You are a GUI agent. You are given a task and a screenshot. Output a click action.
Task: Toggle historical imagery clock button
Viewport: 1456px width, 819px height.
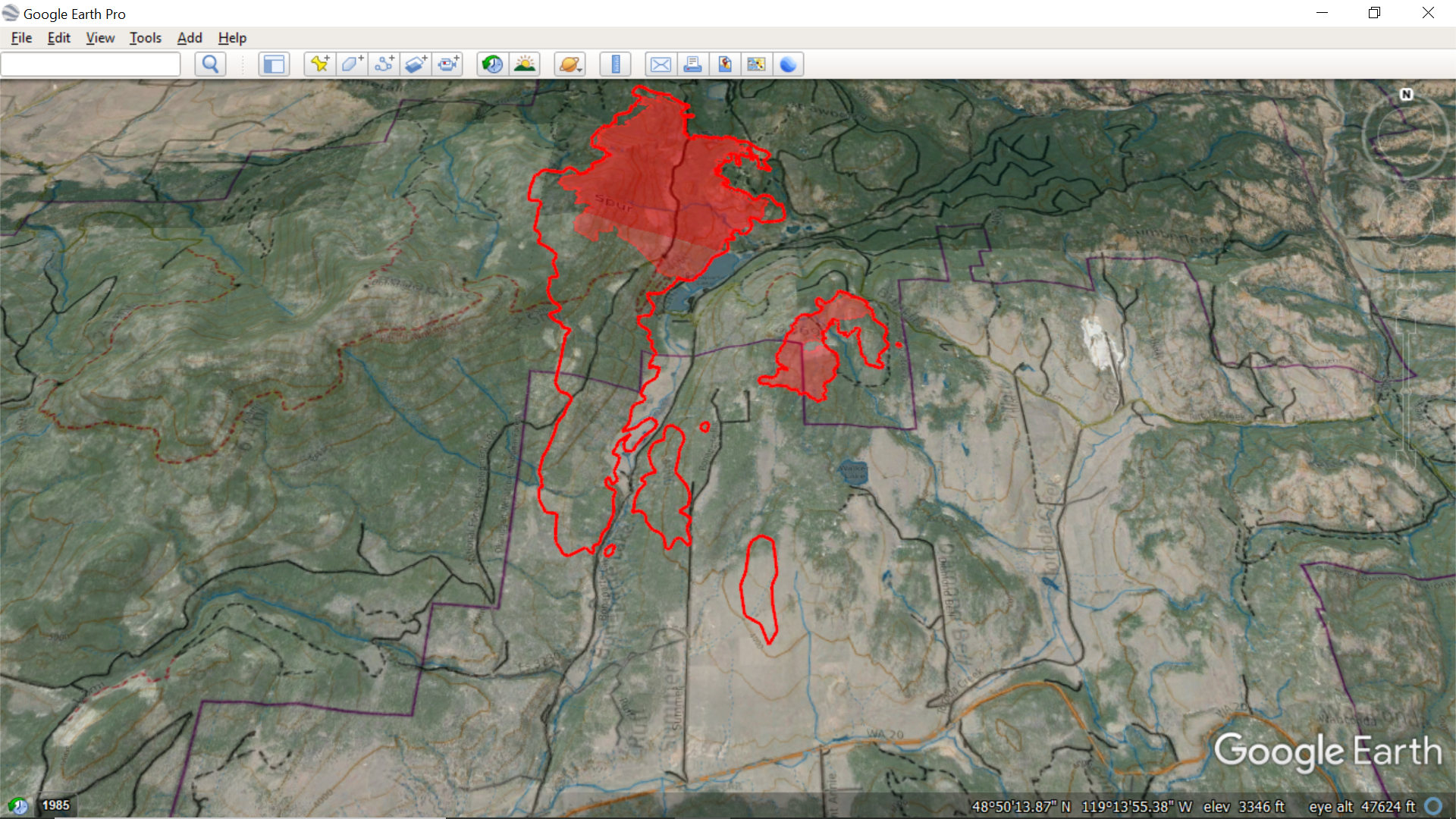492,64
